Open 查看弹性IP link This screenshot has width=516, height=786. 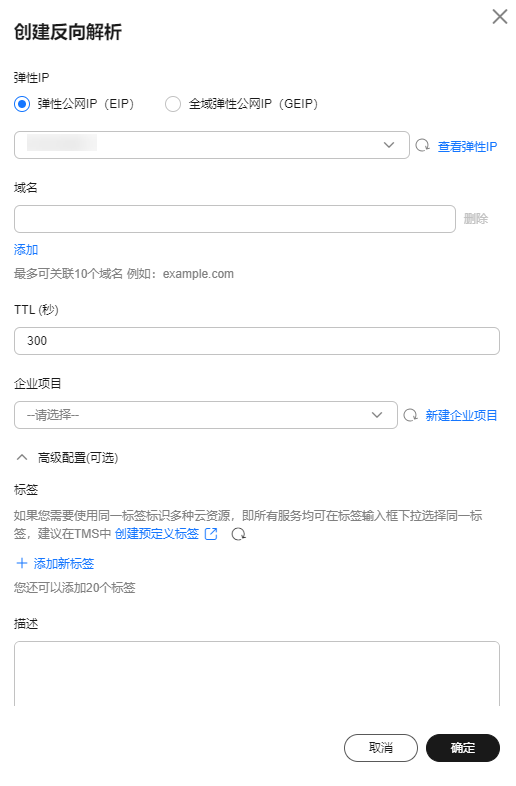467,146
